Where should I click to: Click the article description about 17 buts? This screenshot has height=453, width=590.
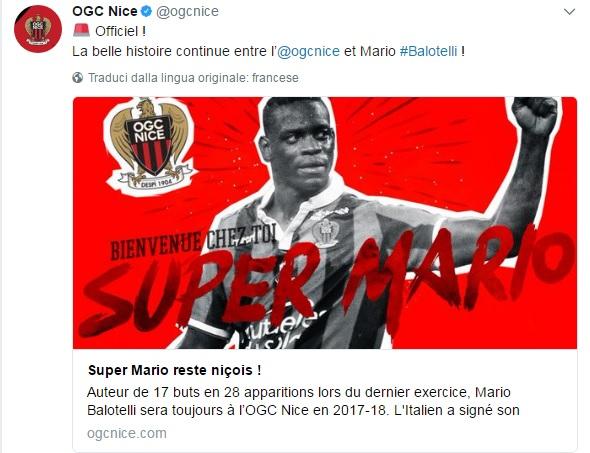coord(303,401)
